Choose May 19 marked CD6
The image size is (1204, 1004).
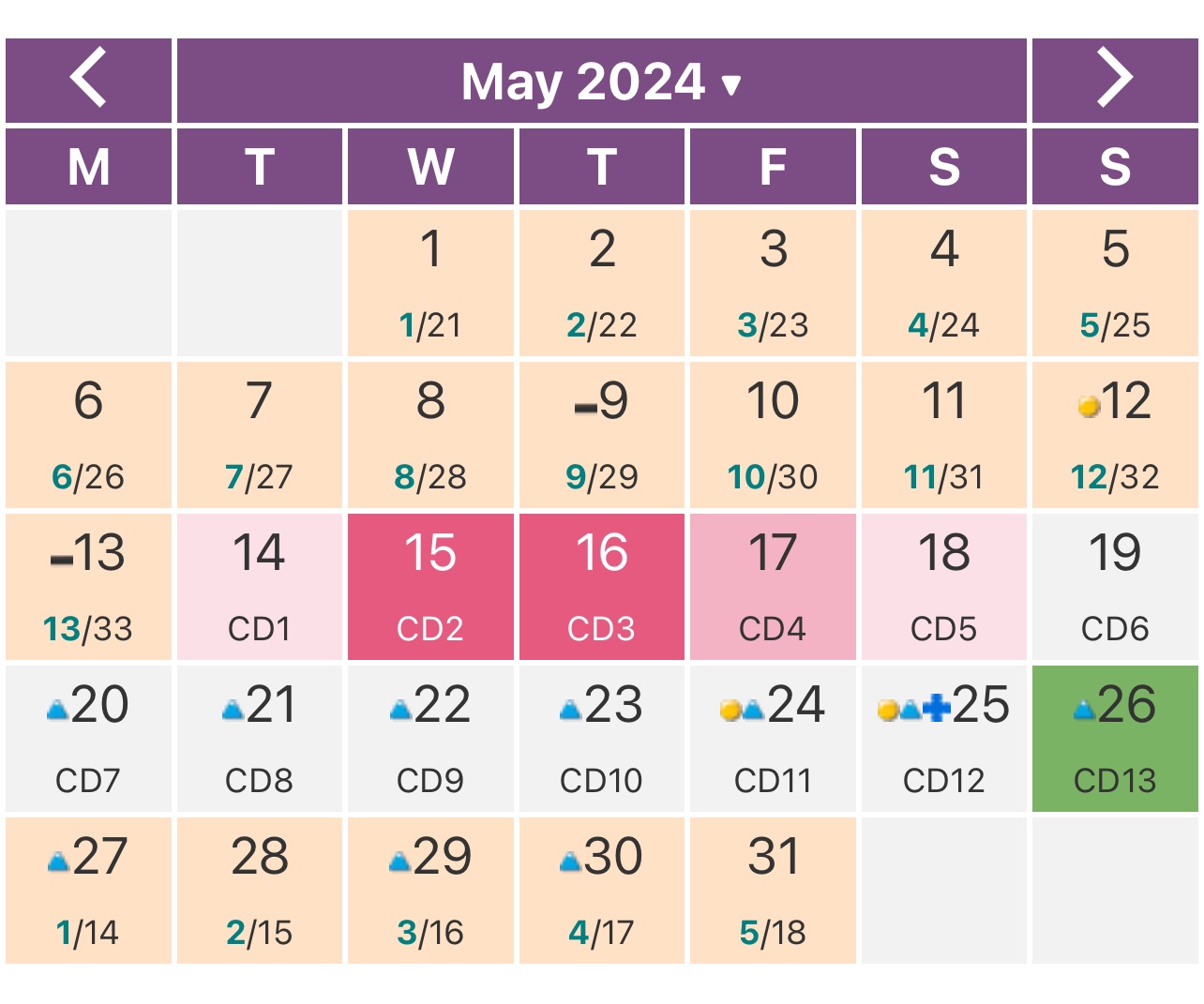coord(1114,586)
